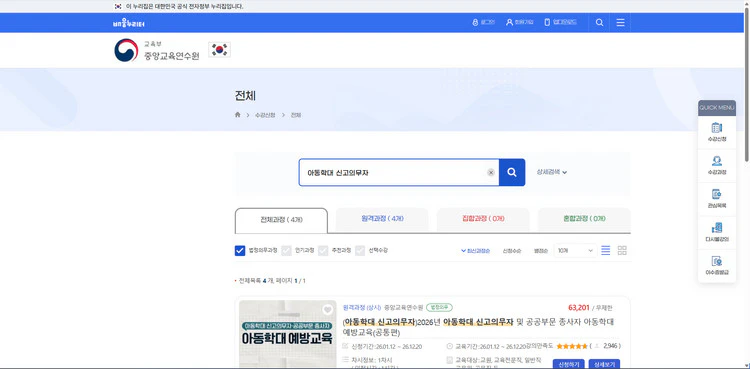Sort results by 최신과정순
Screen dimensions: 750x369
click(475, 250)
